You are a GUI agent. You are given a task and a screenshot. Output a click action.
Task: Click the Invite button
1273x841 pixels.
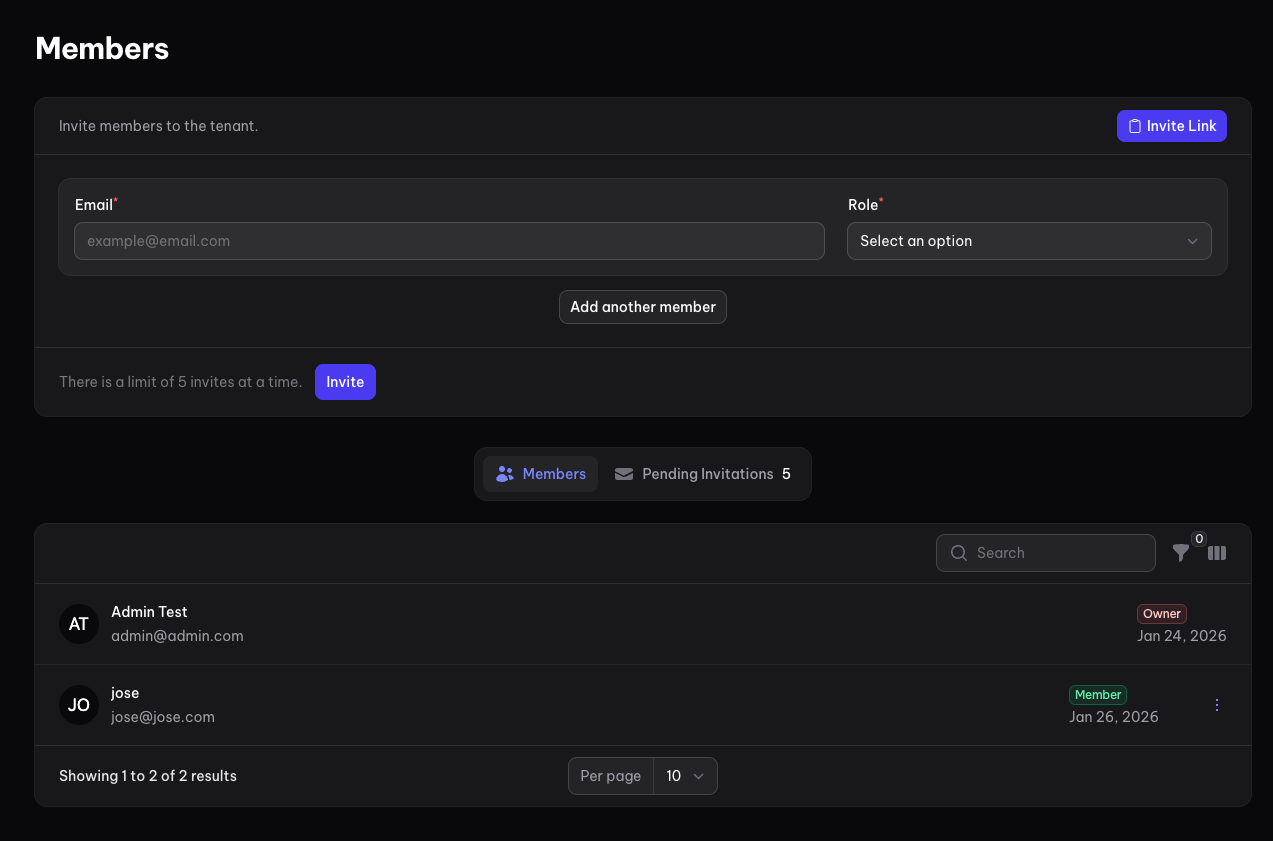(x=345, y=382)
